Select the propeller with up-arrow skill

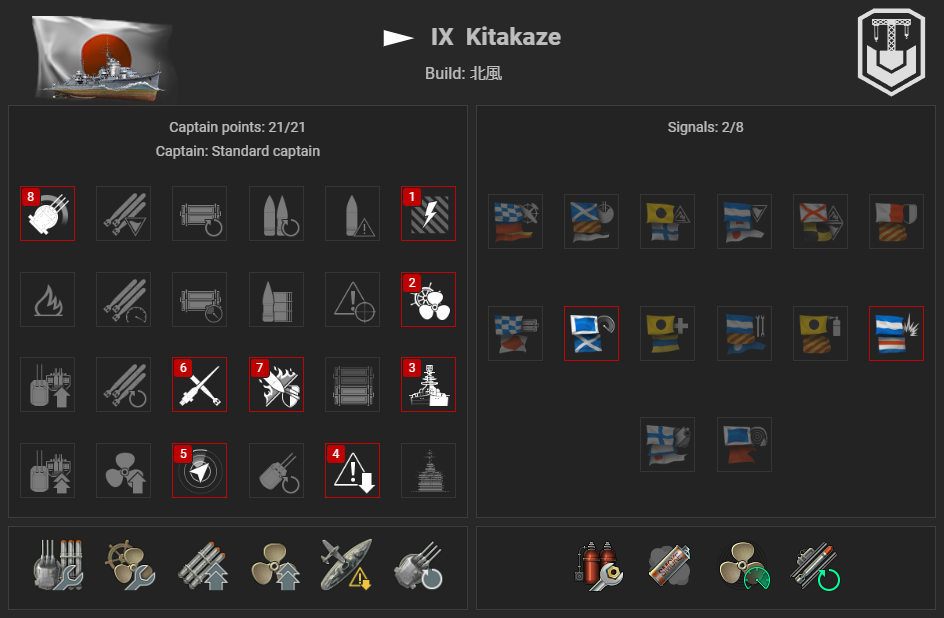point(123,471)
